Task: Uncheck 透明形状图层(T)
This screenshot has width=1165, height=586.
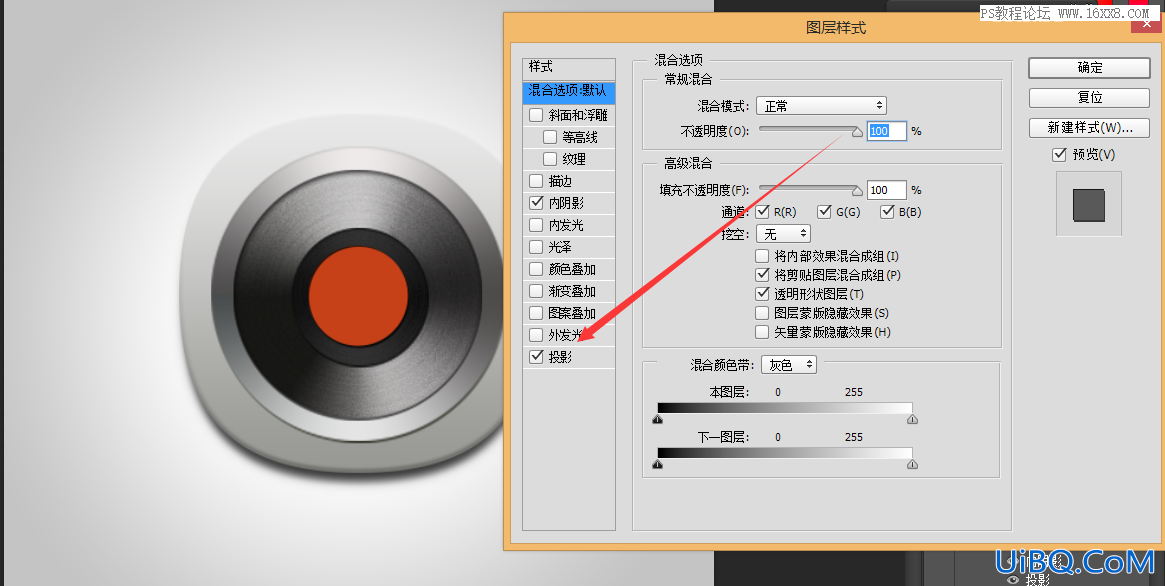Action: (x=762, y=294)
